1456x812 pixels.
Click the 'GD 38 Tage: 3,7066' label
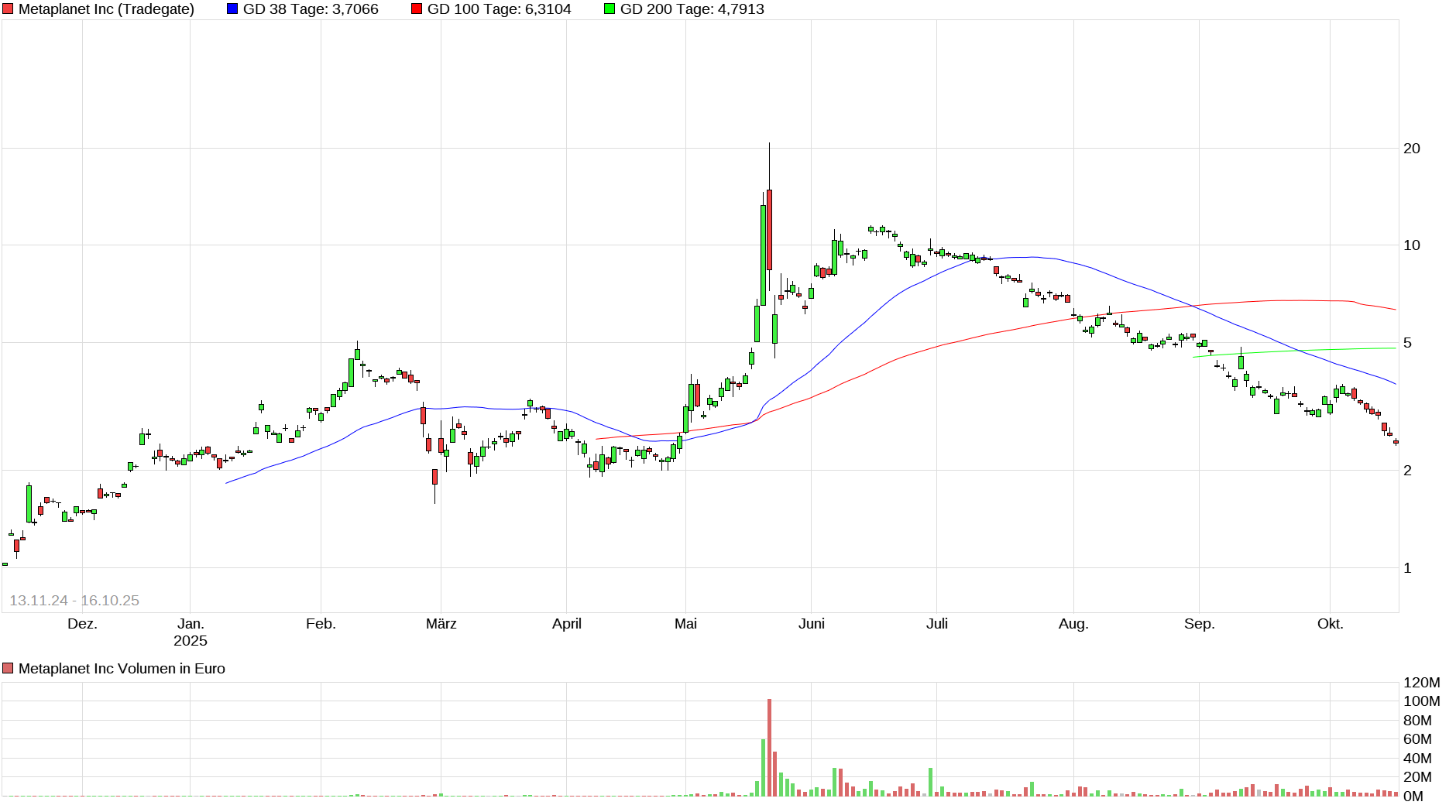[x=311, y=9]
